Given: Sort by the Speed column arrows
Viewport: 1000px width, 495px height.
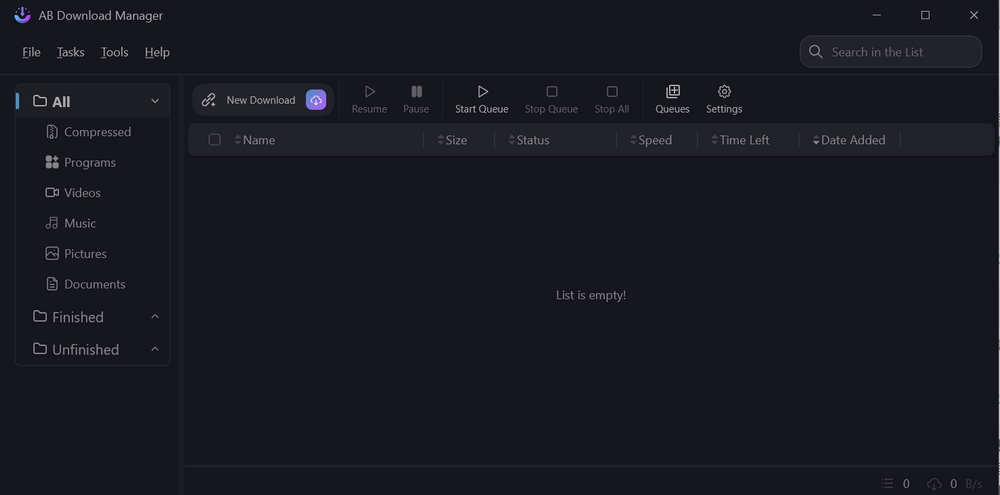Looking at the screenshot, I should click(x=633, y=140).
